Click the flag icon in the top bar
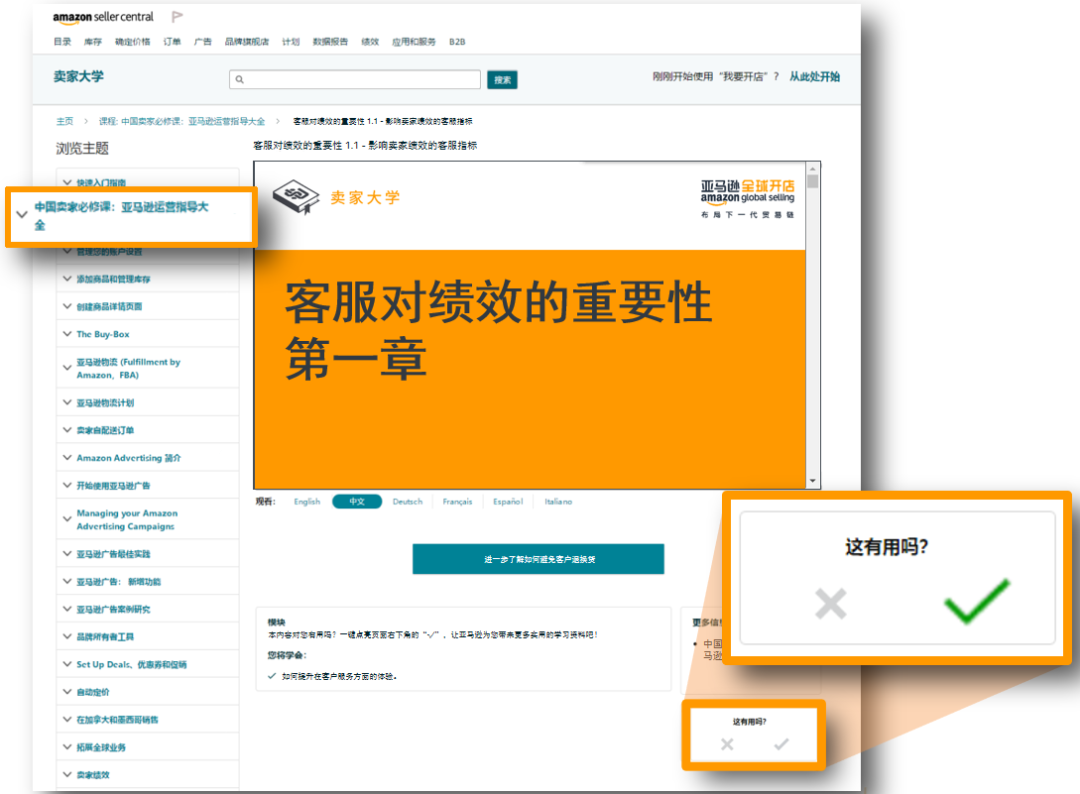The height and width of the screenshot is (794, 1080). 180,14
